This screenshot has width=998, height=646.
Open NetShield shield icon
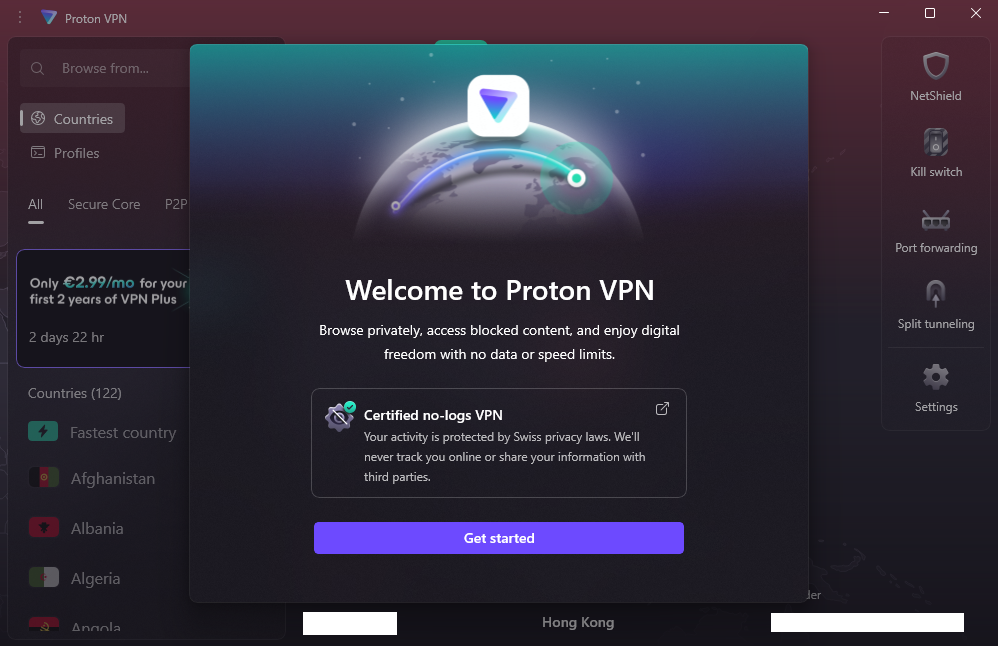(x=936, y=66)
